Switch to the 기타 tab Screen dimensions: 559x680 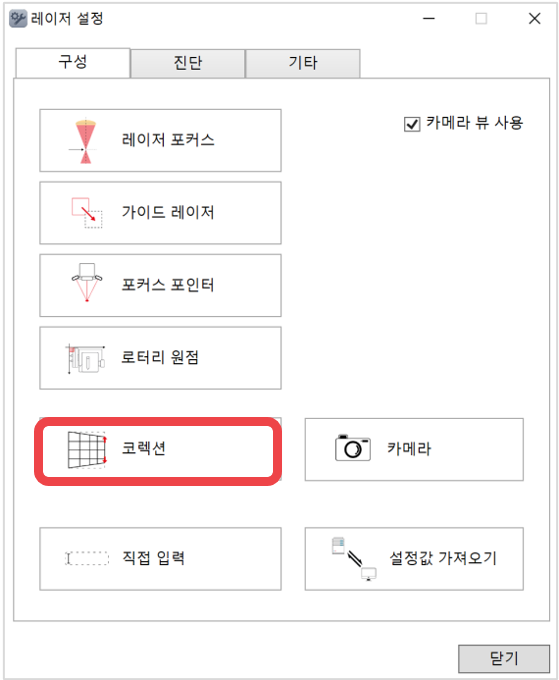tap(303, 63)
